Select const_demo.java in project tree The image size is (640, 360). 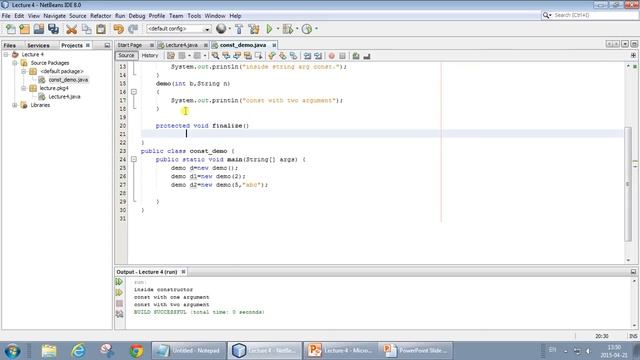[68, 80]
